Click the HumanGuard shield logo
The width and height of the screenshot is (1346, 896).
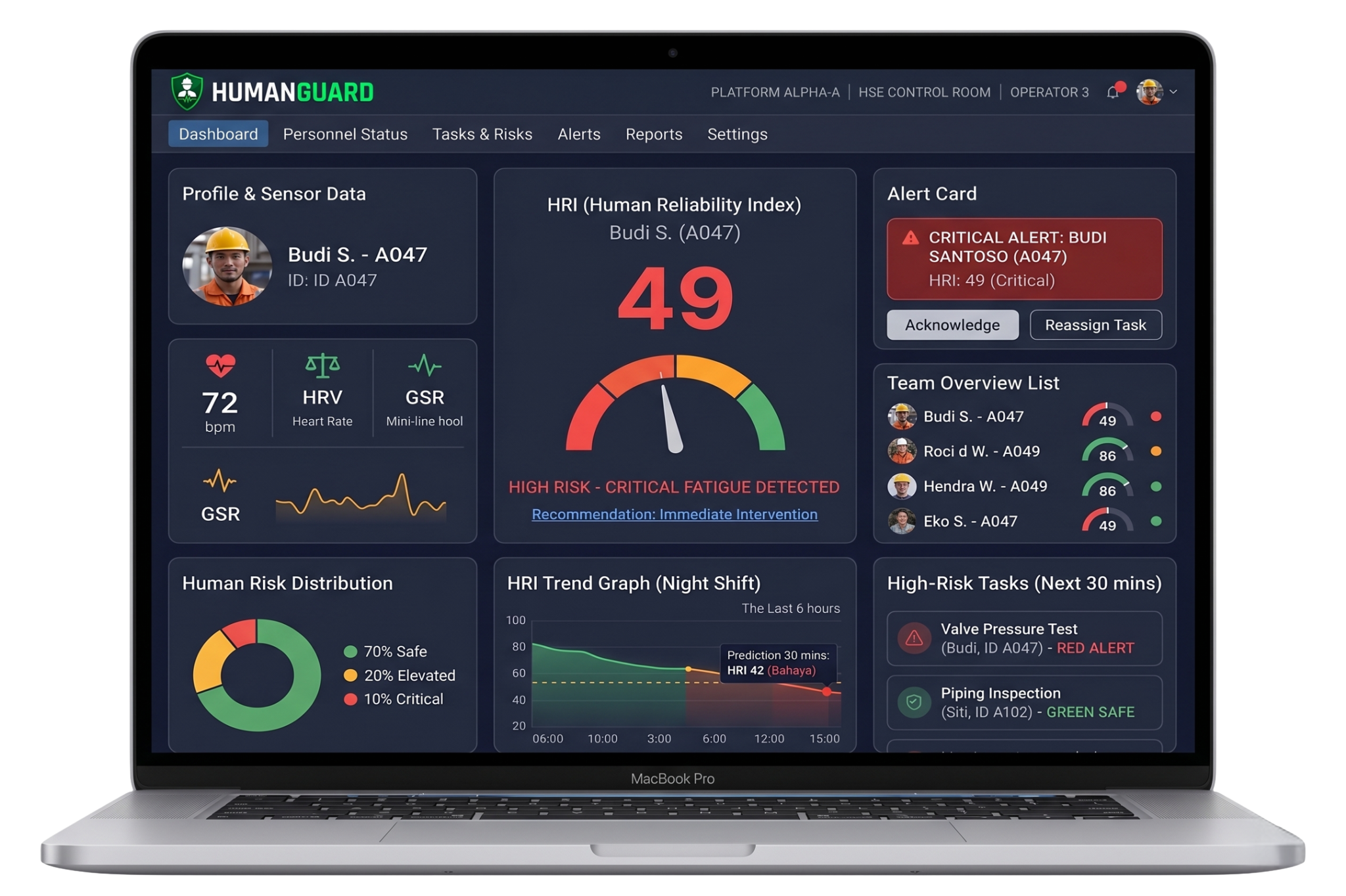[x=187, y=91]
